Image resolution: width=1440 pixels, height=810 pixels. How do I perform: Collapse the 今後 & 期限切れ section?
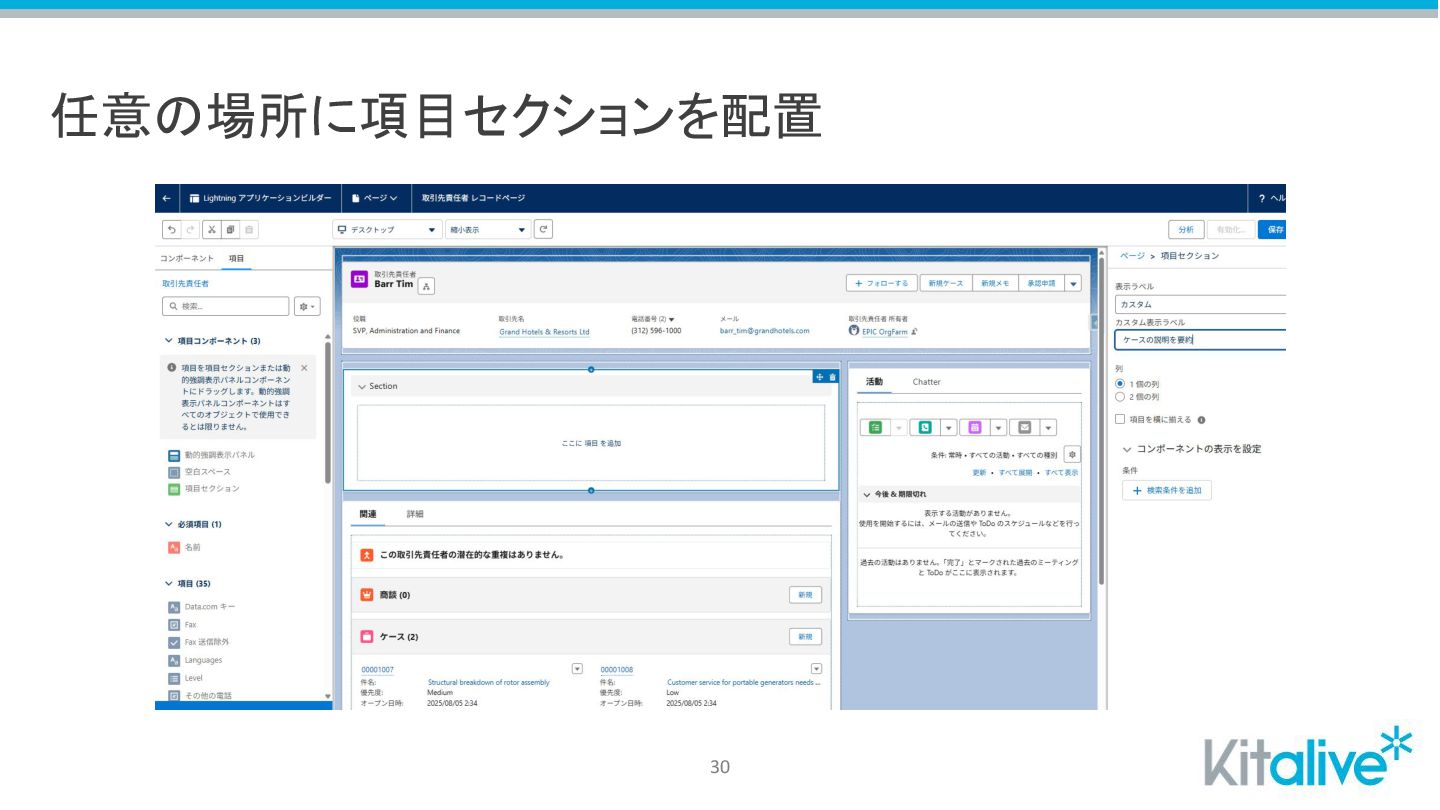pos(867,494)
